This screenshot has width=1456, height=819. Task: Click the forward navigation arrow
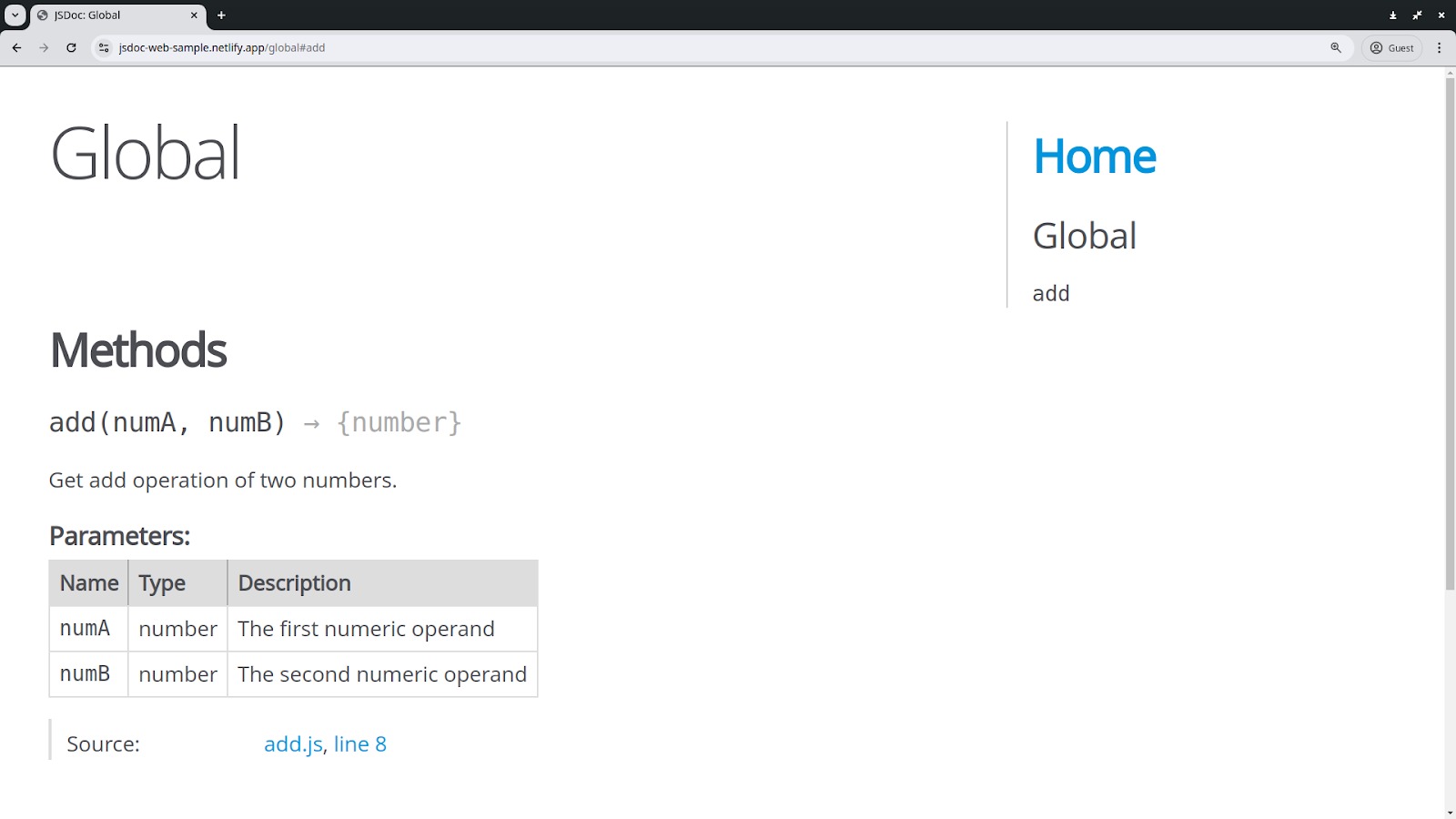coord(44,47)
